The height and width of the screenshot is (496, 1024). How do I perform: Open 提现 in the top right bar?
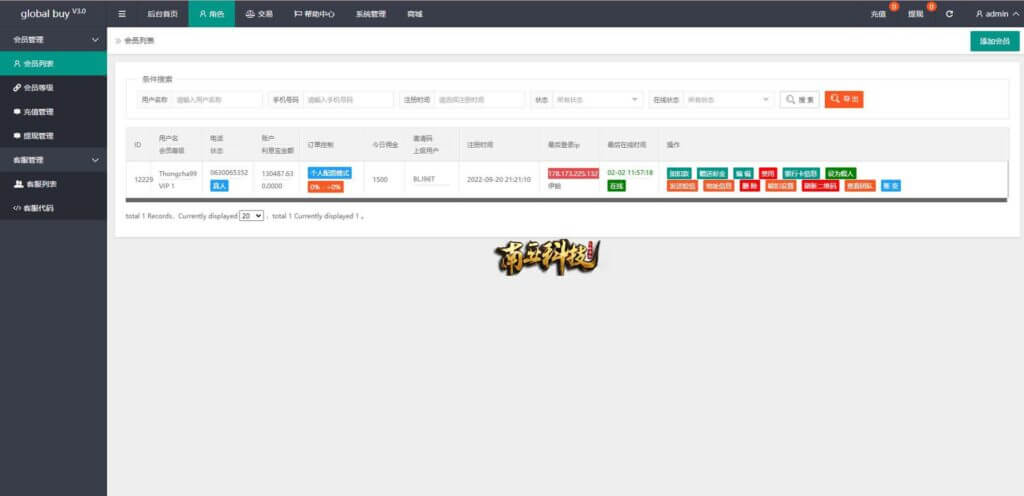pyautogui.click(x=916, y=14)
